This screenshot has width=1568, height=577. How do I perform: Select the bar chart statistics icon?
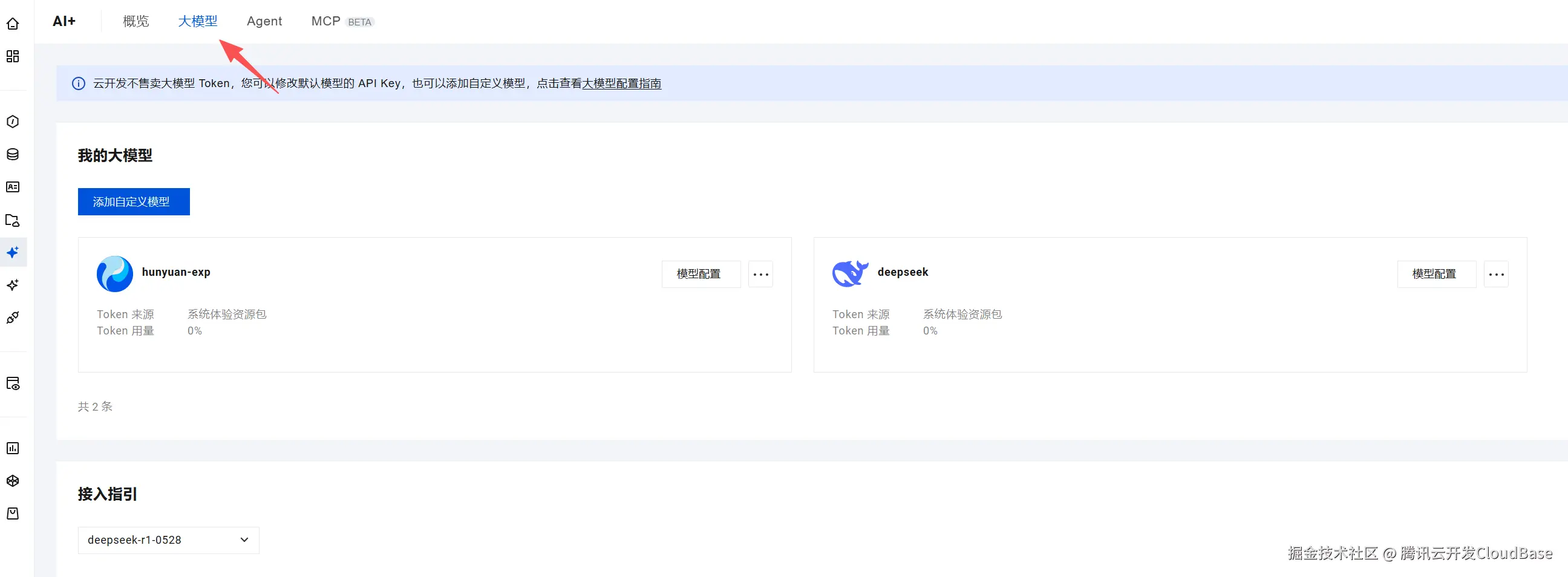click(x=13, y=448)
